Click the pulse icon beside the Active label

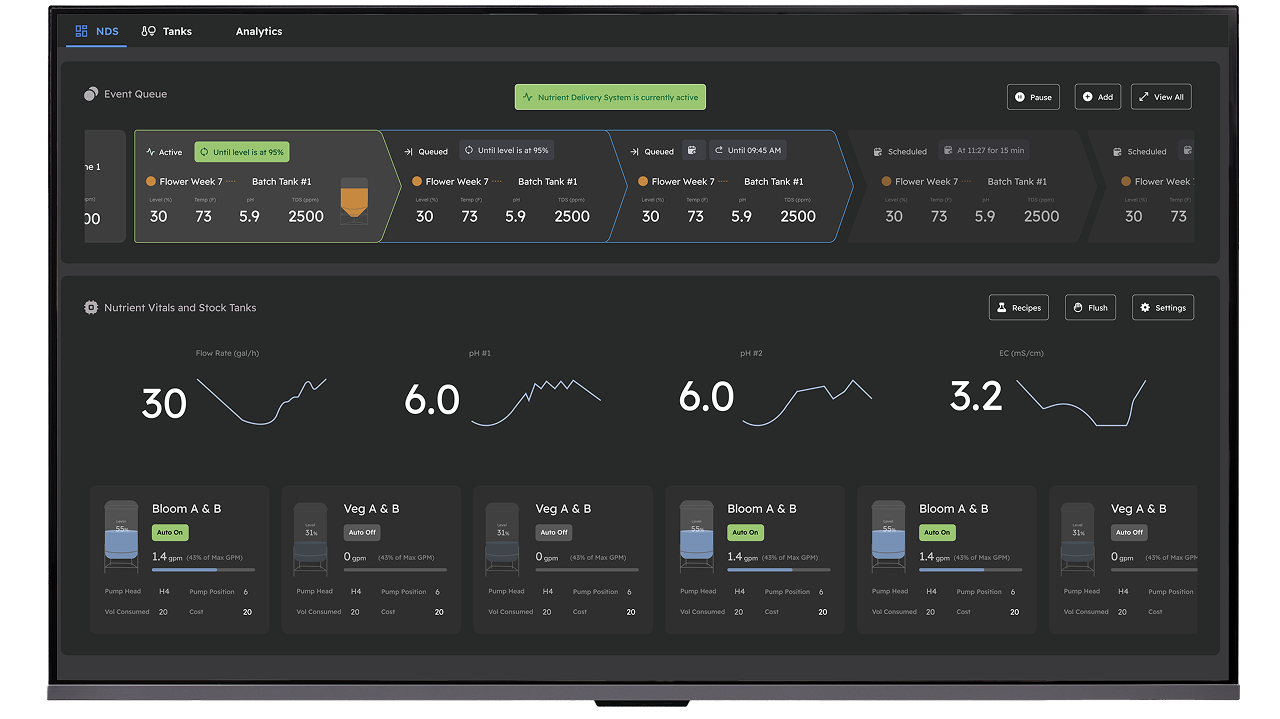[151, 152]
